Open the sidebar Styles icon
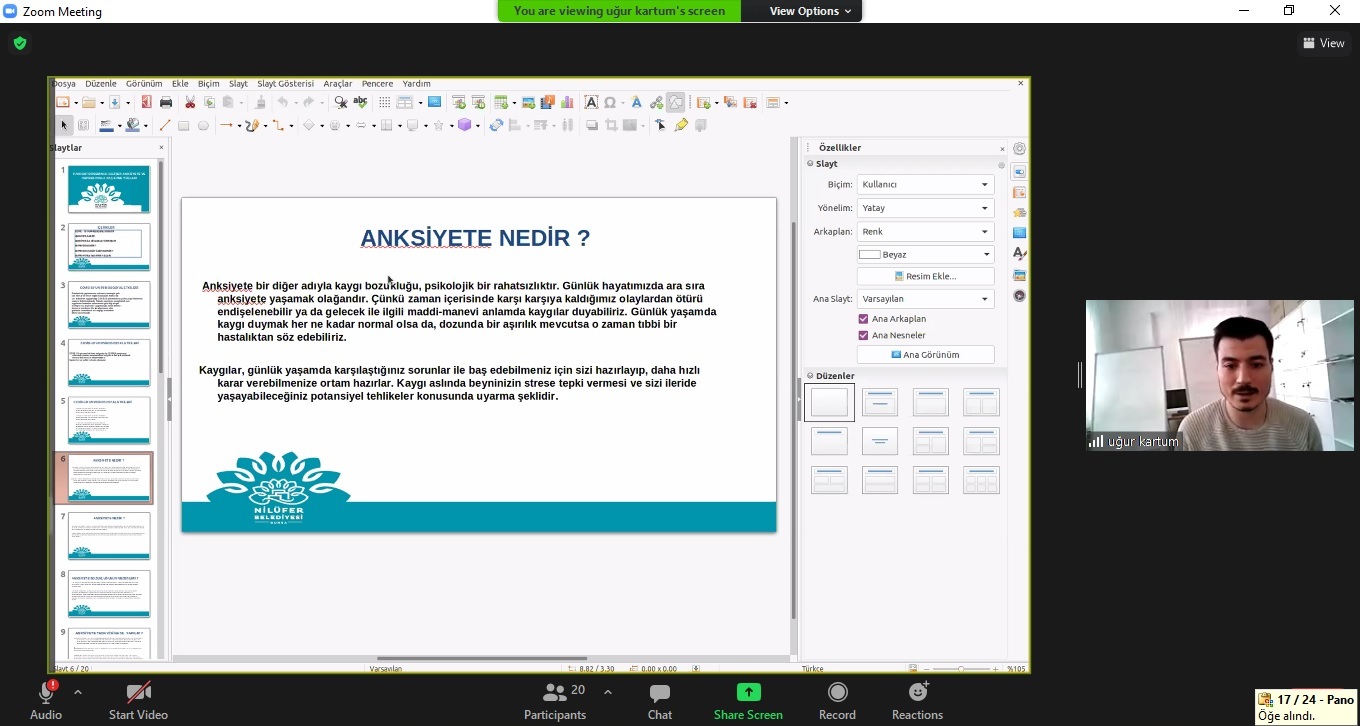This screenshot has height=726, width=1360. tap(1019, 254)
